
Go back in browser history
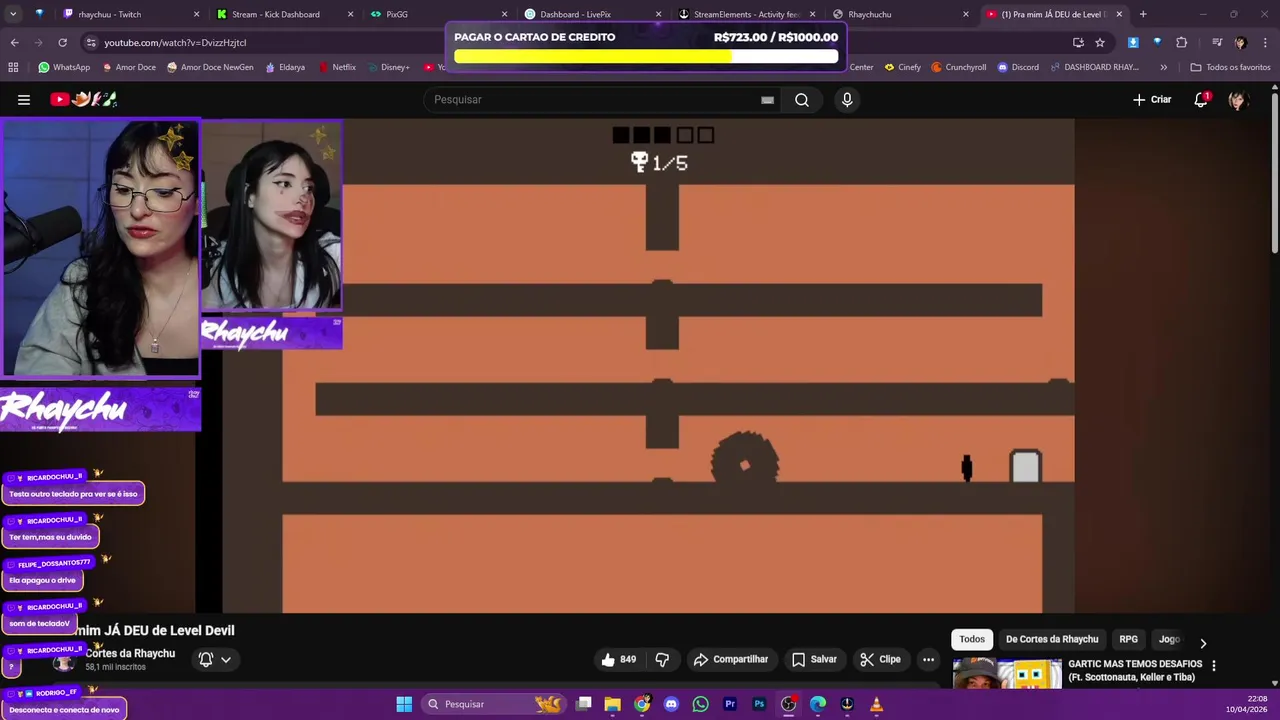[x=14, y=42]
